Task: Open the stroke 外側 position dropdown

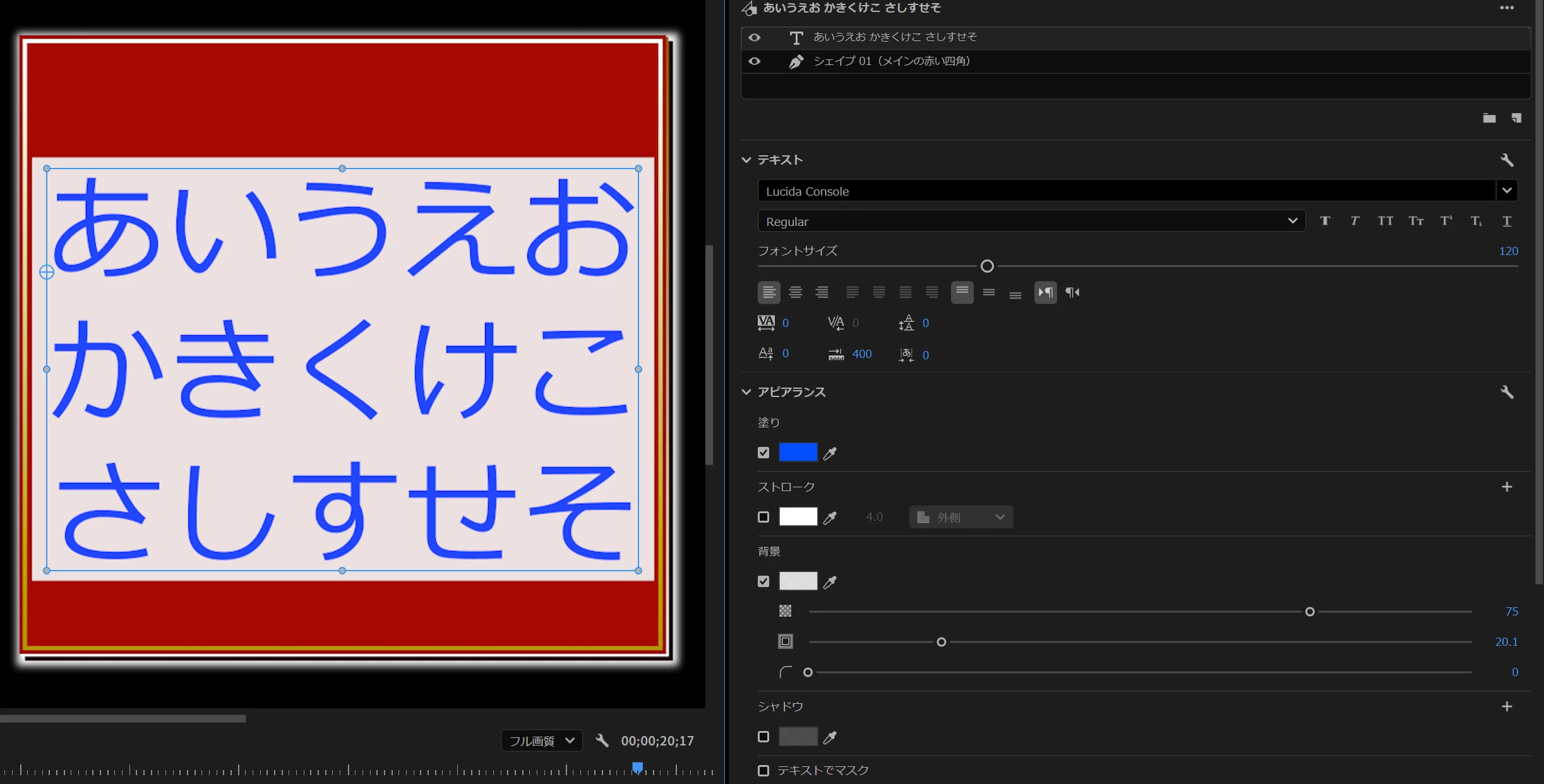Action: click(x=961, y=517)
